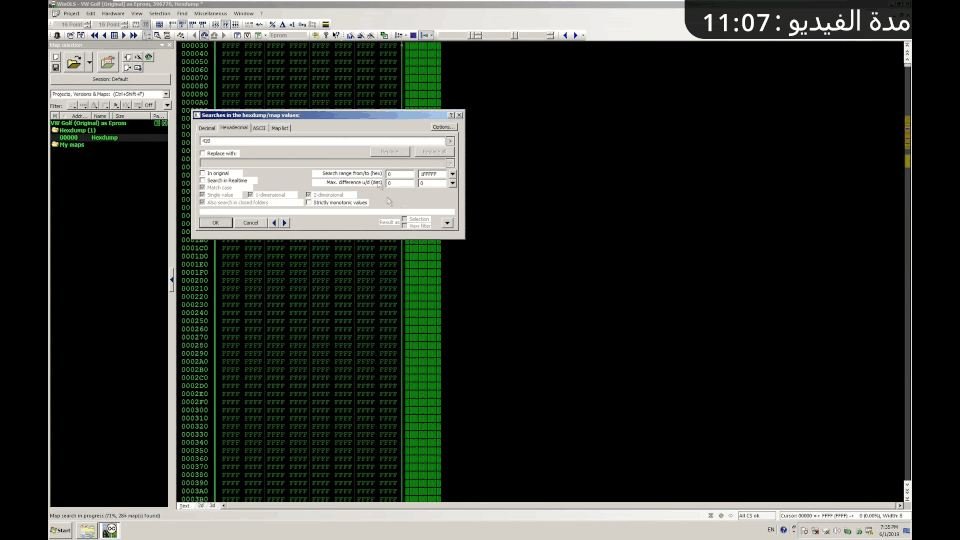Toggle the Match case checkbox

pyautogui.click(x=203, y=187)
